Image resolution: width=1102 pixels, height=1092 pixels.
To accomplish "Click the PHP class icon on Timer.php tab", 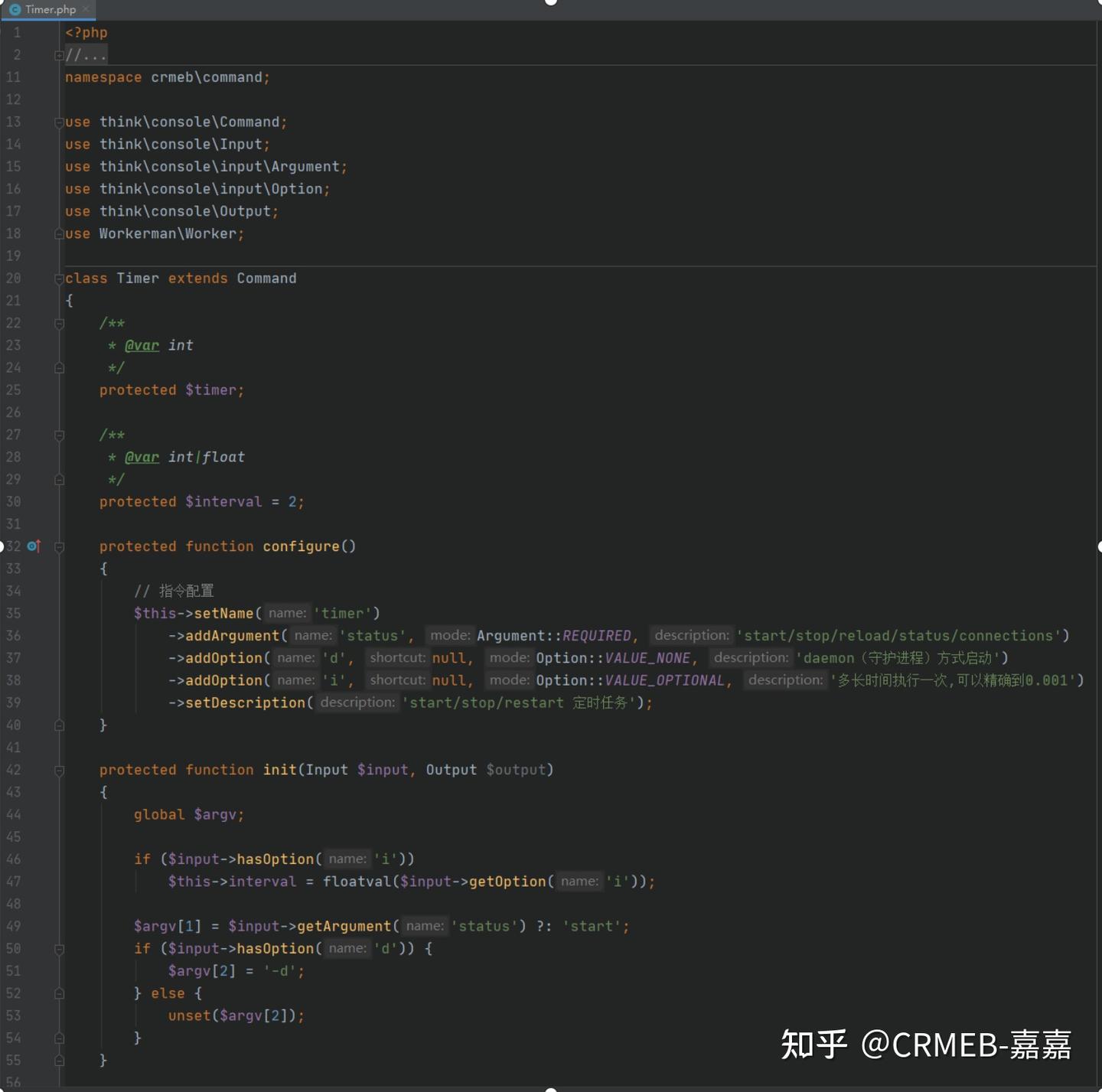I will 14,10.
